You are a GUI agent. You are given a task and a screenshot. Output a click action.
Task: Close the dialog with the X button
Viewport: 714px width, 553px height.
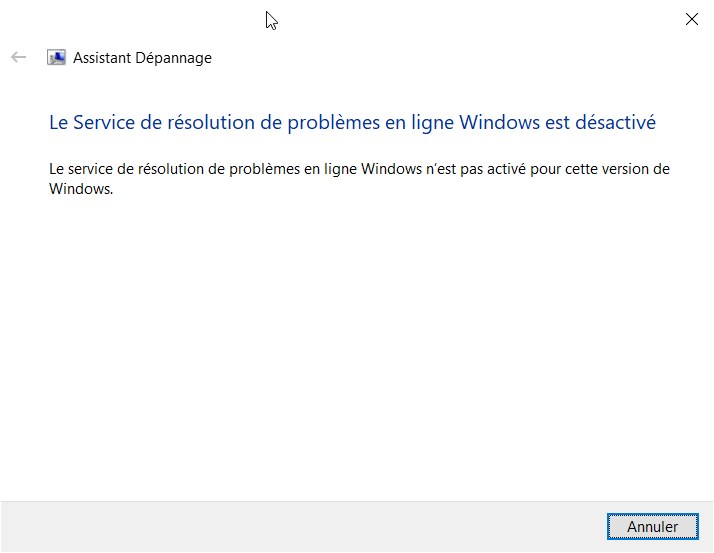pos(692,19)
